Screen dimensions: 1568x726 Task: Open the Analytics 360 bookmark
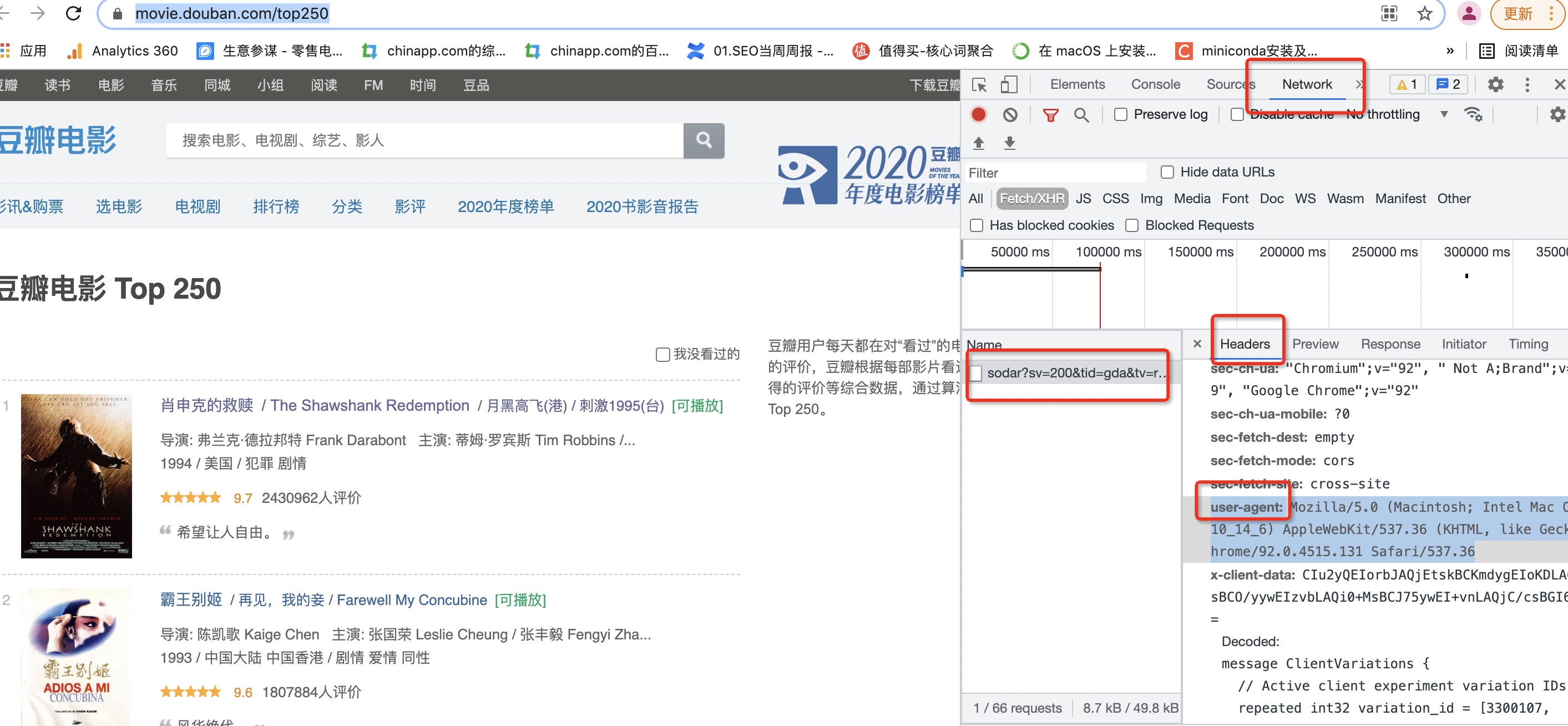(x=123, y=51)
